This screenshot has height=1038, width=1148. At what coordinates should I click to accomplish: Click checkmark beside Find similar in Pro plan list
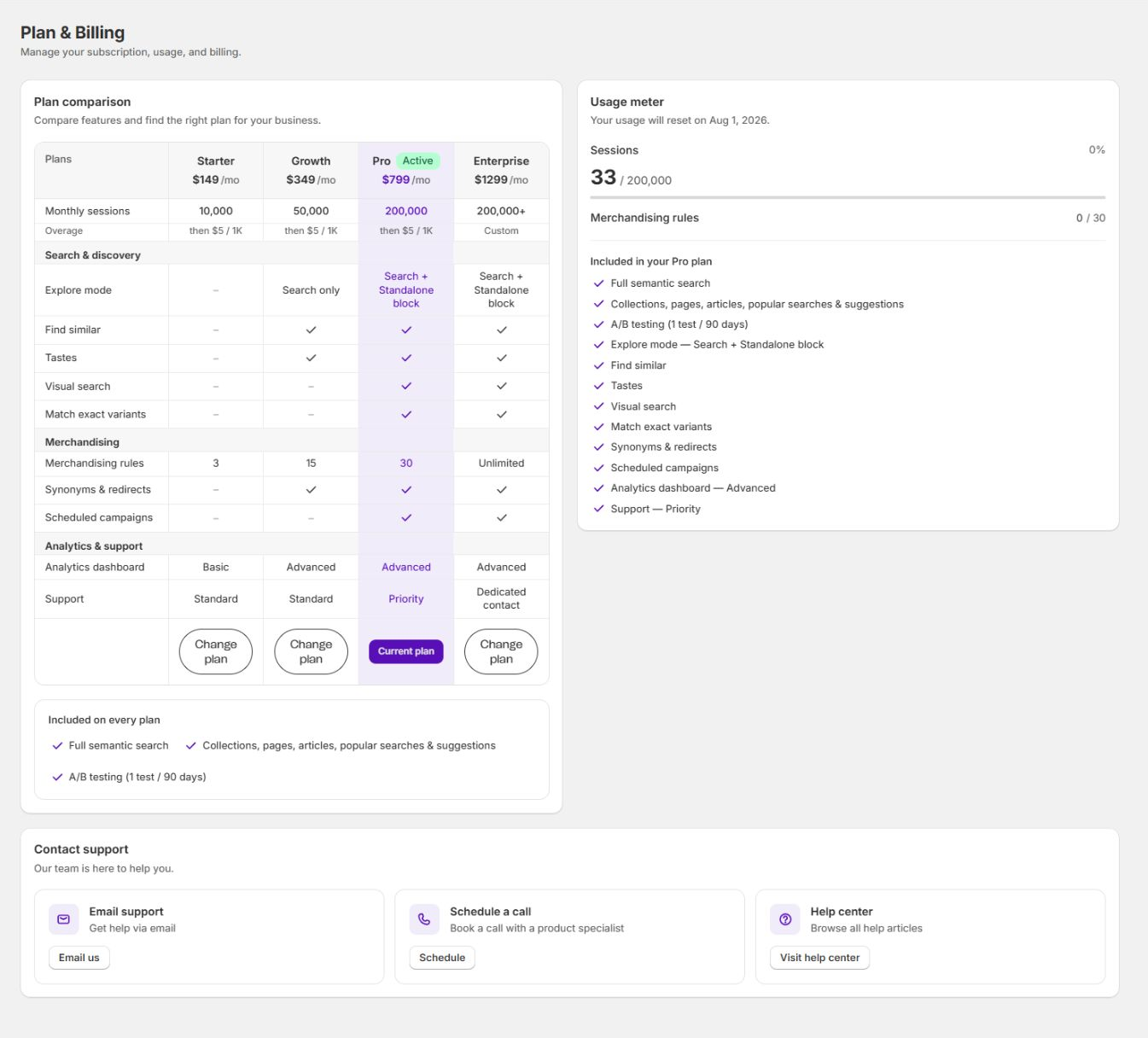[599, 365]
